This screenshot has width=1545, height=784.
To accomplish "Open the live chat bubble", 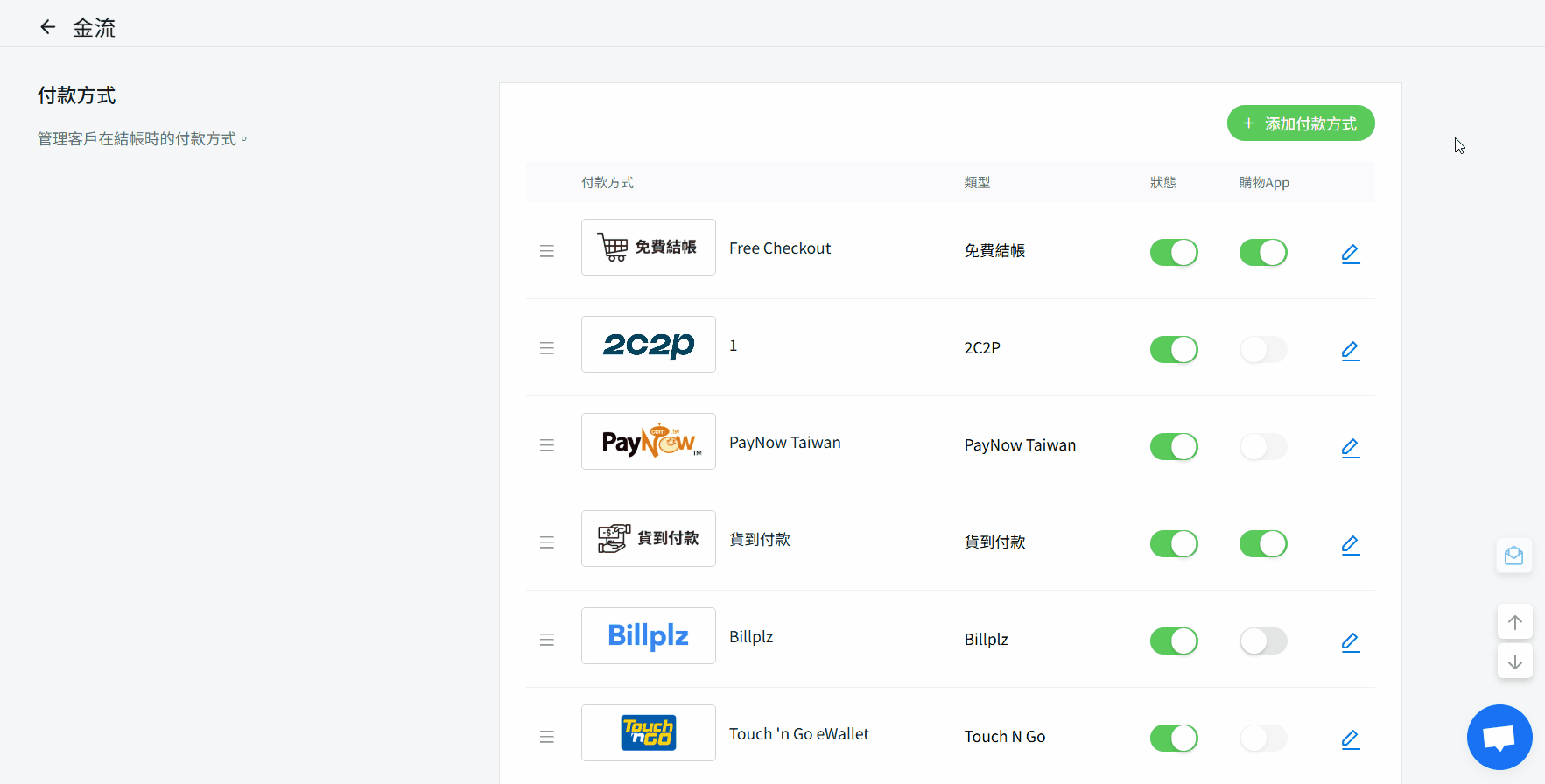I will click(x=1499, y=737).
